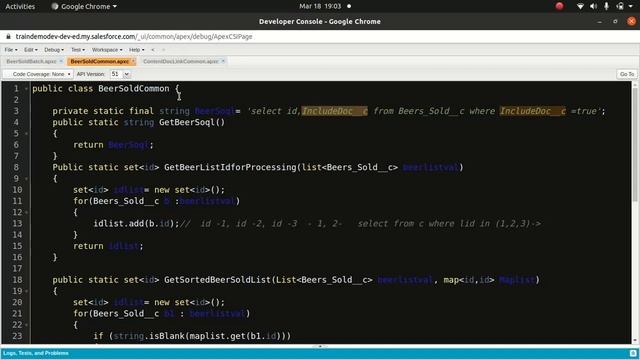Open the Workspace menu
The width and height of the screenshot is (640, 360).
click(x=107, y=50)
